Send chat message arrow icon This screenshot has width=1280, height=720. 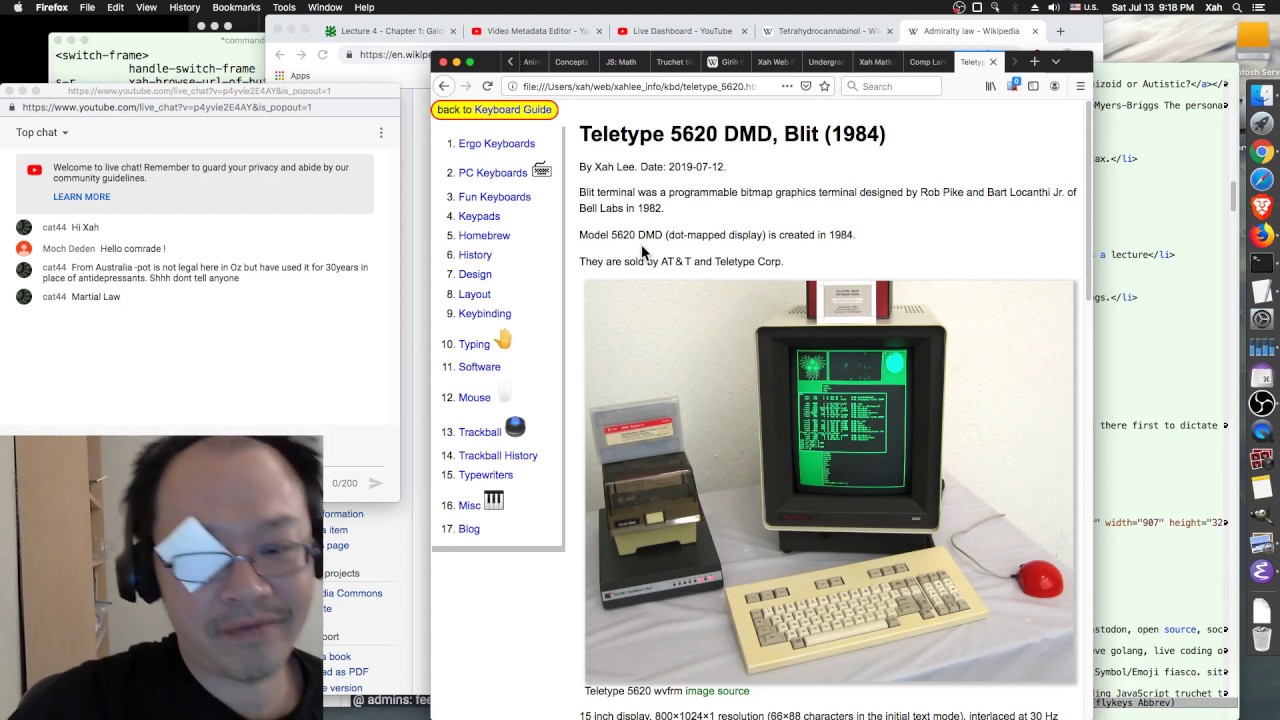pyautogui.click(x=375, y=483)
